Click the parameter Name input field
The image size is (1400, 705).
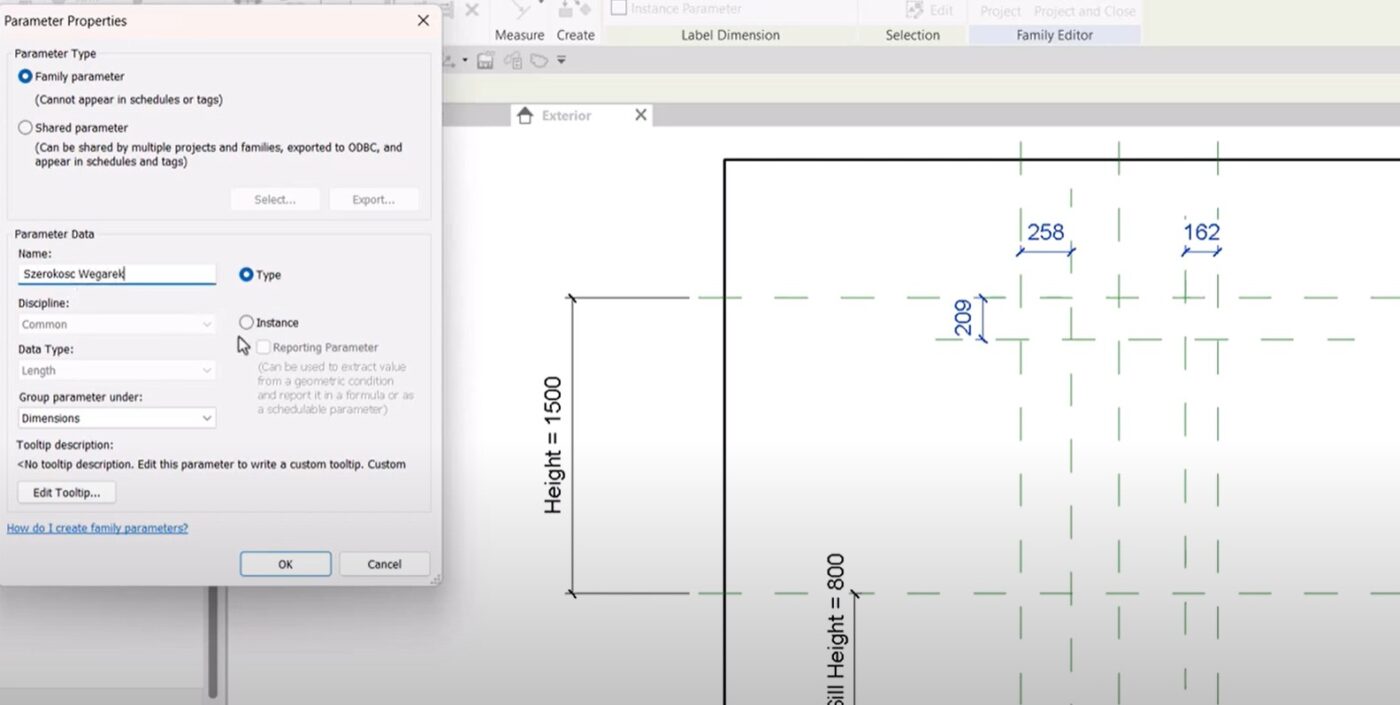(x=117, y=274)
